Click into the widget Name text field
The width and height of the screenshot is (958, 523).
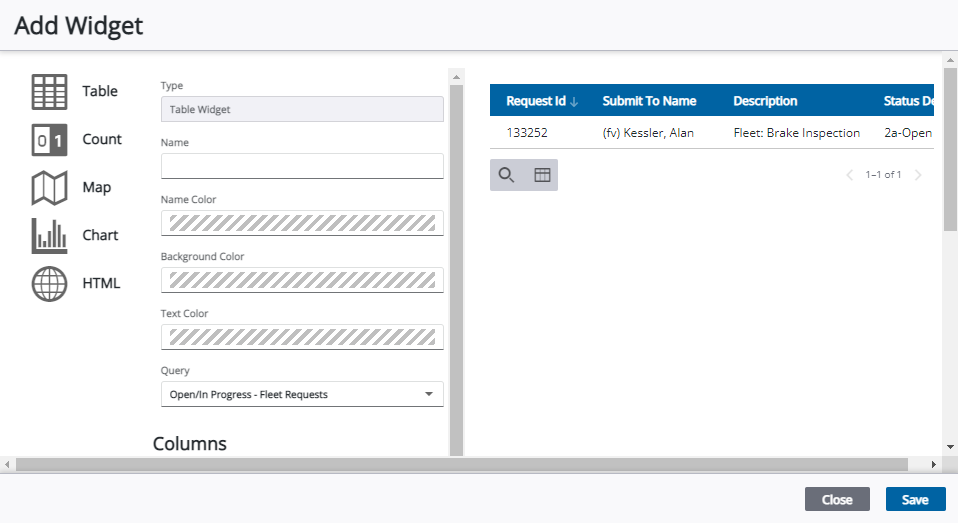(x=302, y=166)
